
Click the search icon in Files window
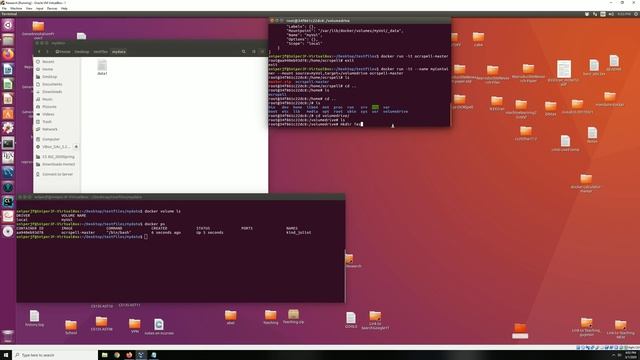(x=244, y=51)
